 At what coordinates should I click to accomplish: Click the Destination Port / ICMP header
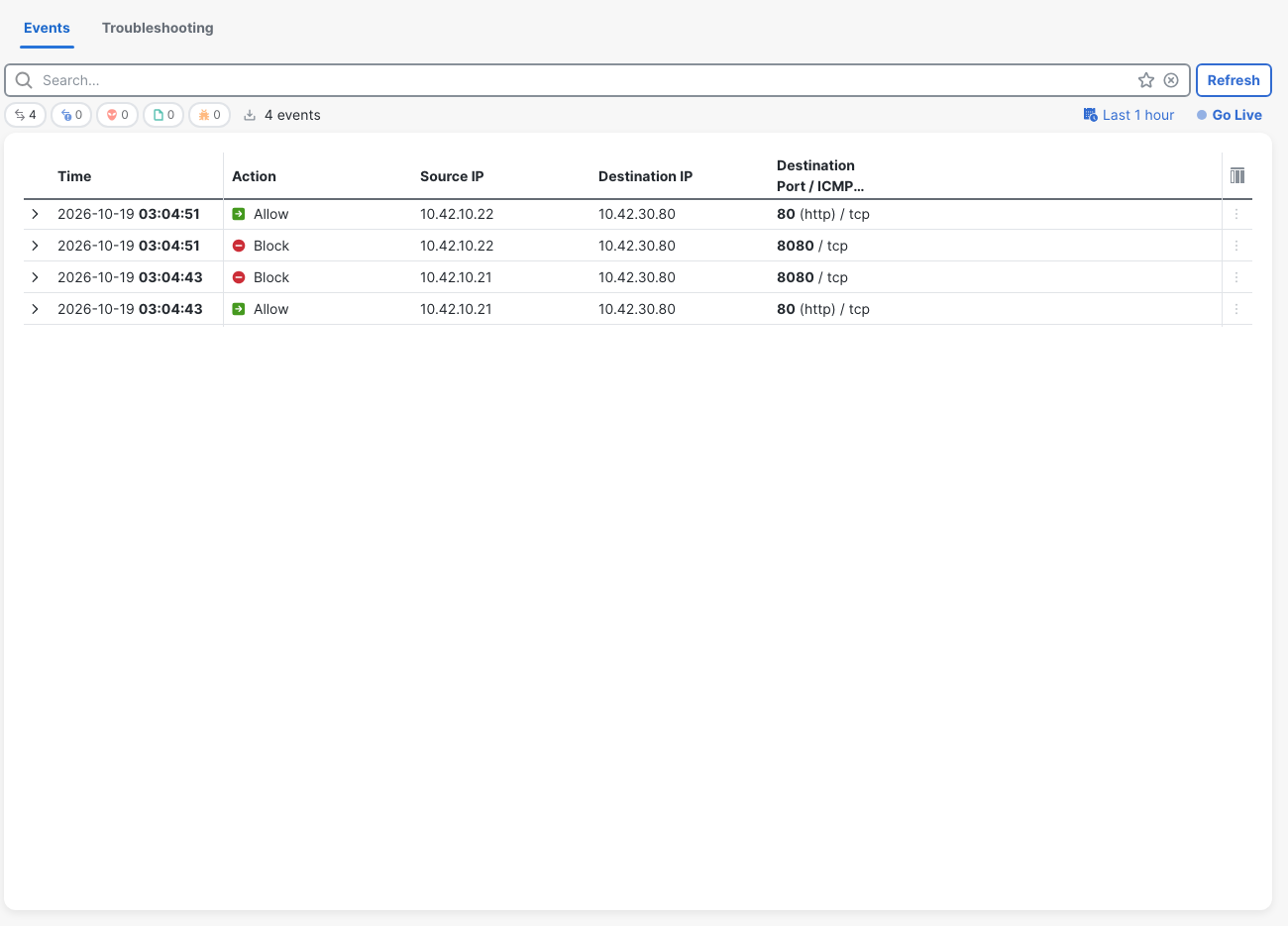[x=820, y=175]
